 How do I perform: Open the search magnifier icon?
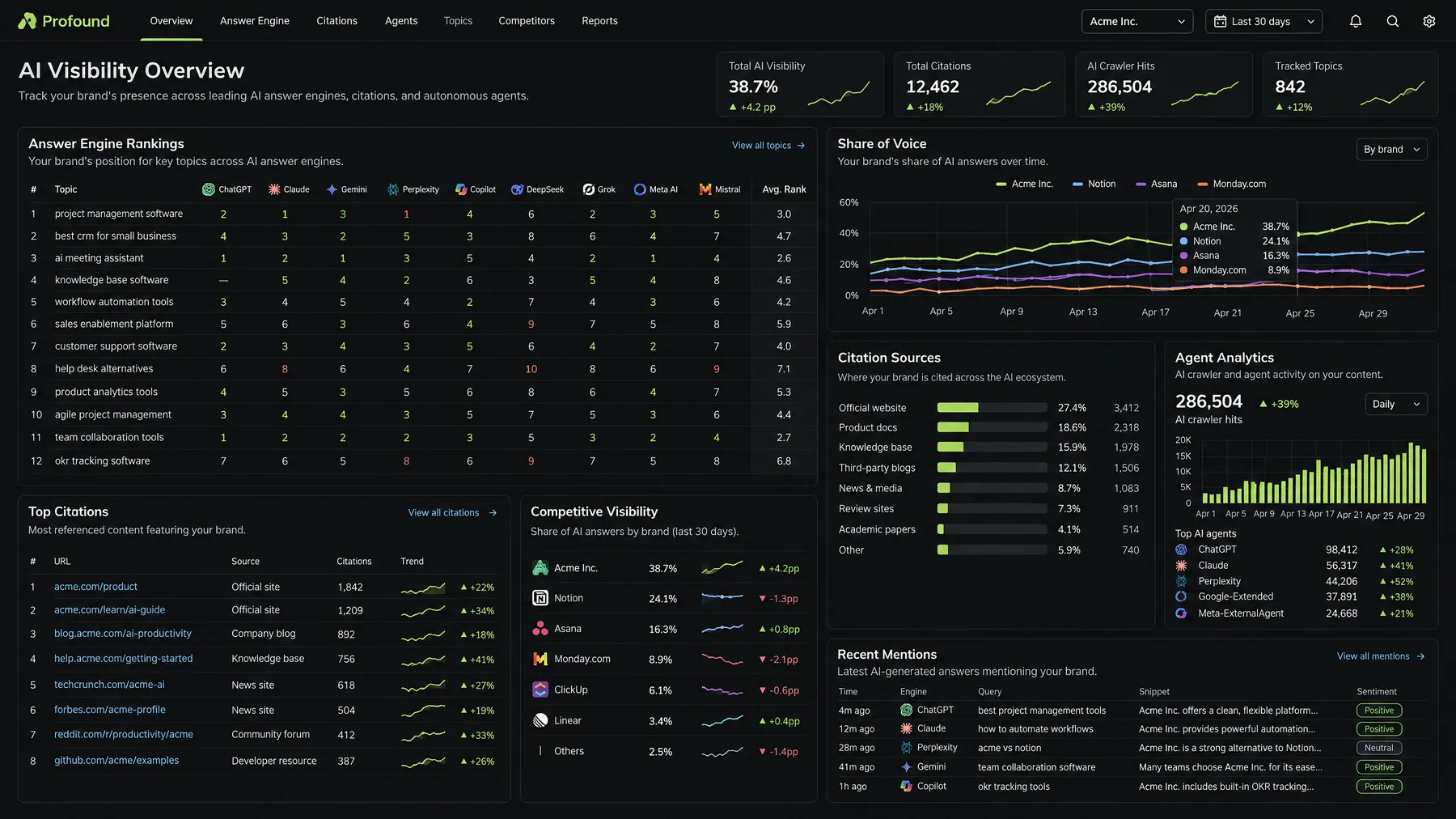pos(1392,22)
